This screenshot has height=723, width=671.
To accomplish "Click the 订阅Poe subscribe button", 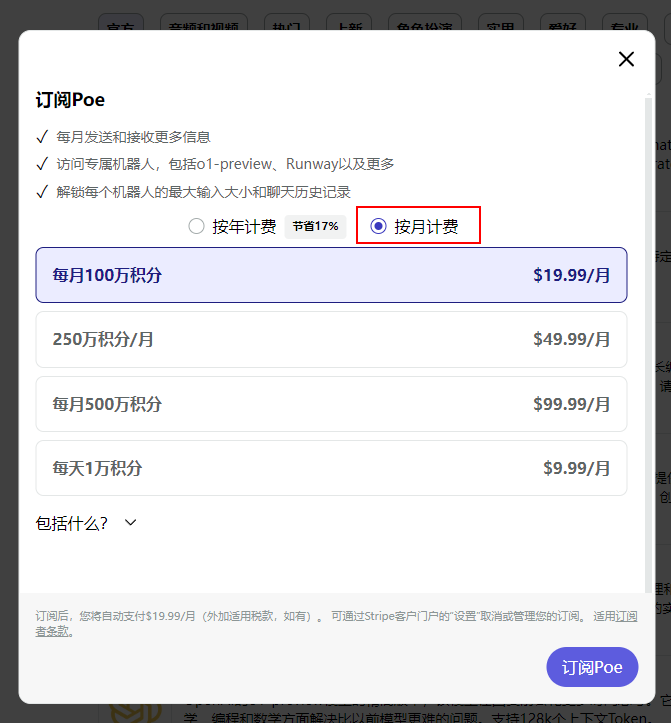I will tap(592, 667).
